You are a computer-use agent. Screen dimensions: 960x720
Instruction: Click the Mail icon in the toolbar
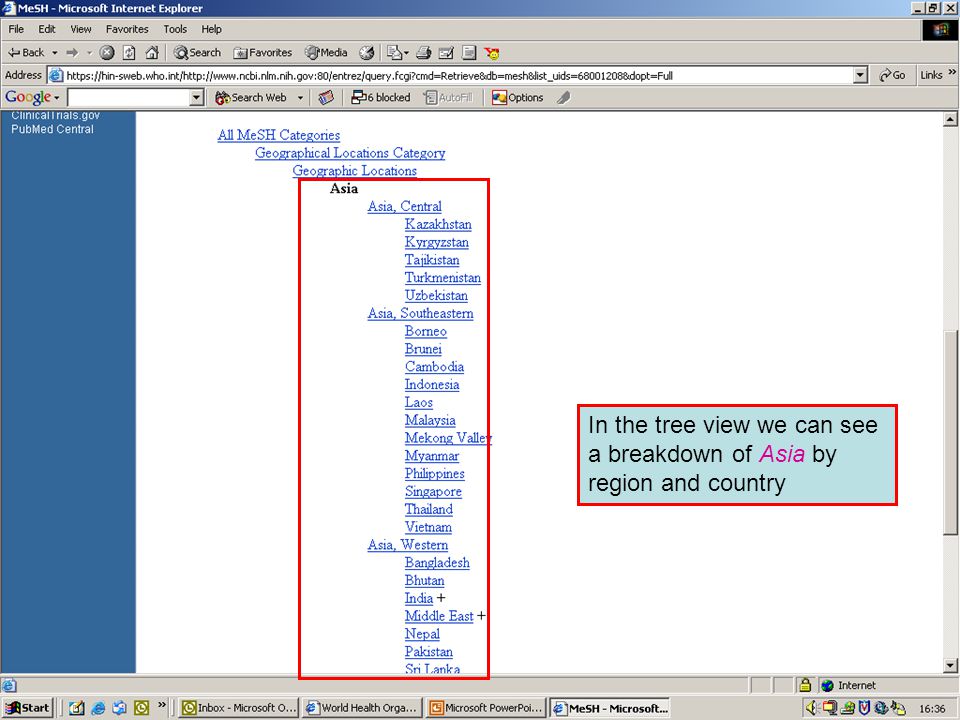pyautogui.click(x=397, y=53)
